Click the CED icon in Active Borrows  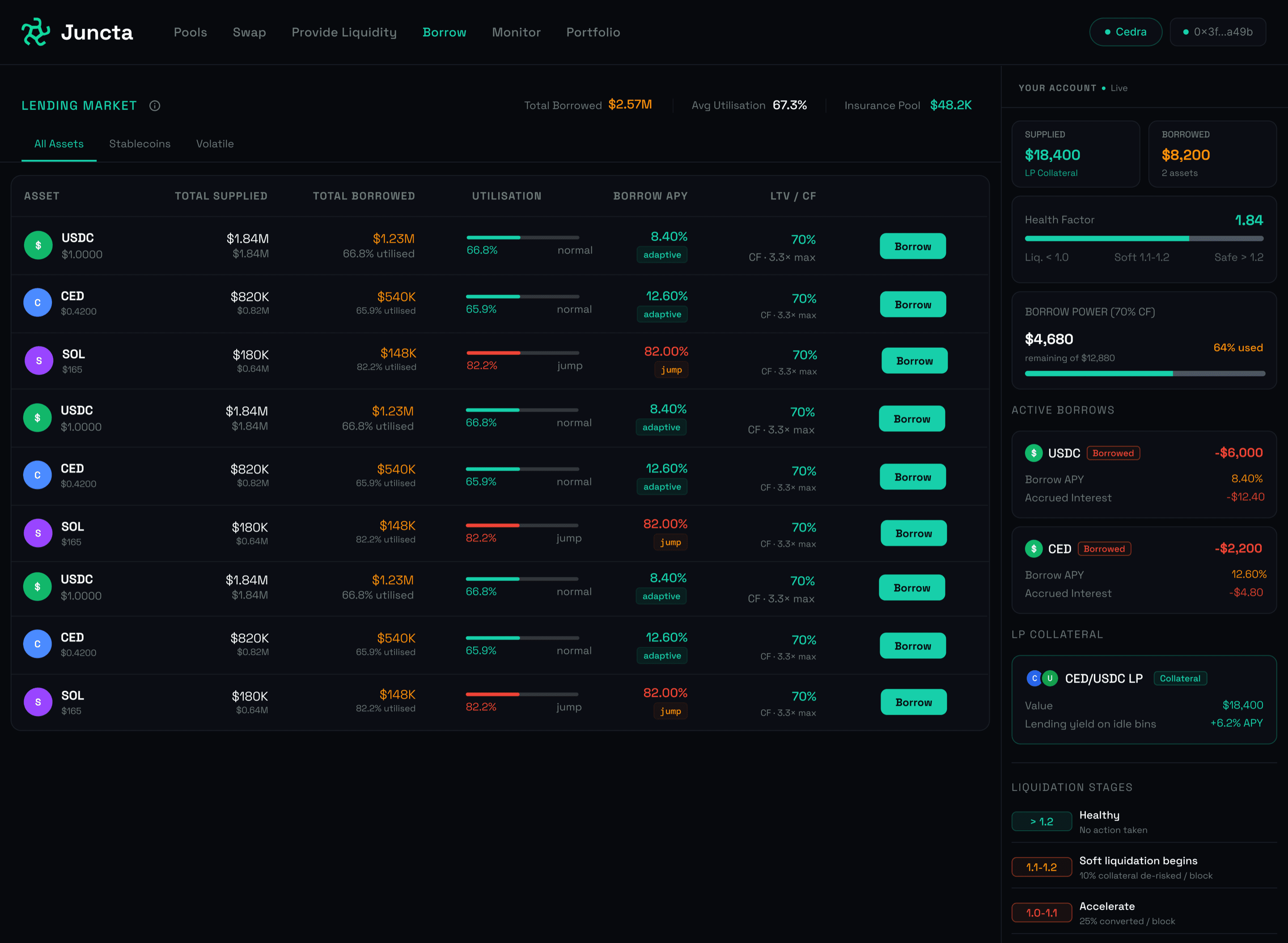[1034, 549]
